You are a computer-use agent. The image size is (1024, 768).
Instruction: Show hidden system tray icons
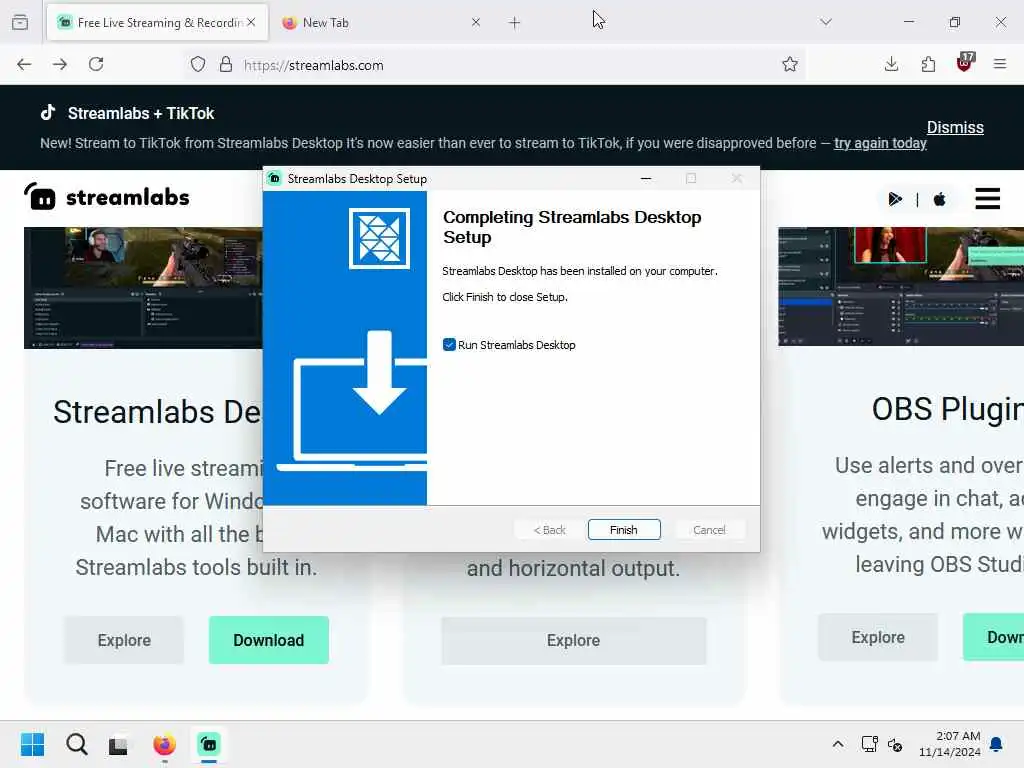coord(838,744)
